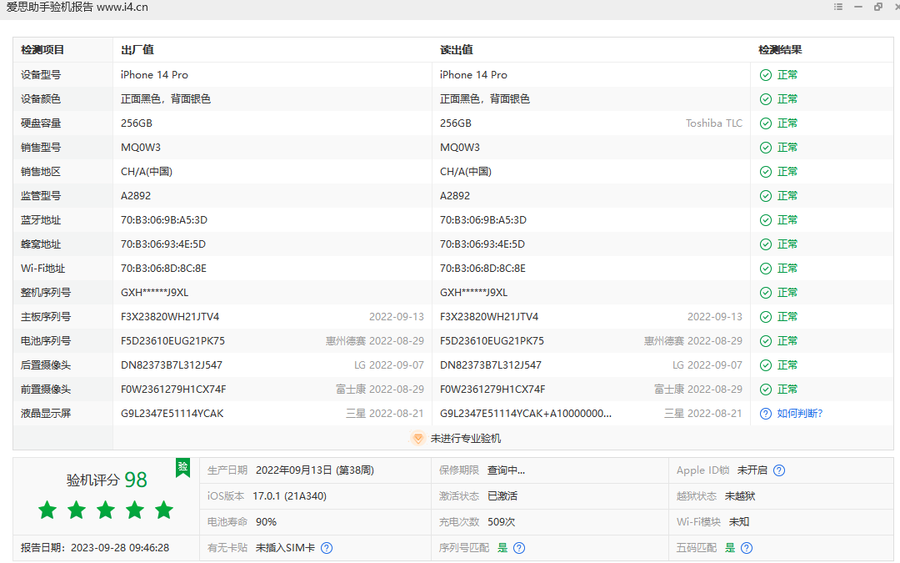900x563 pixels.
Task: Click the heart icon beside 未进行专业验机
Action: (x=418, y=438)
